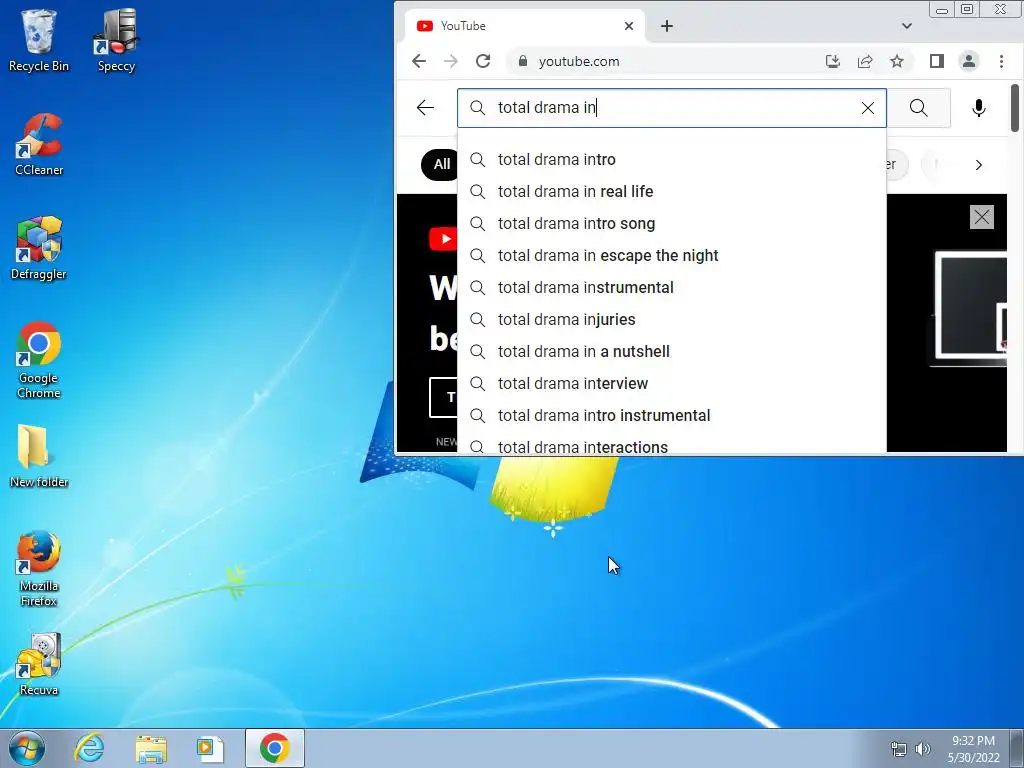The width and height of the screenshot is (1024, 768).
Task: Open Internet Explorer from the taskbar
Action: pyautogui.click(x=89, y=748)
